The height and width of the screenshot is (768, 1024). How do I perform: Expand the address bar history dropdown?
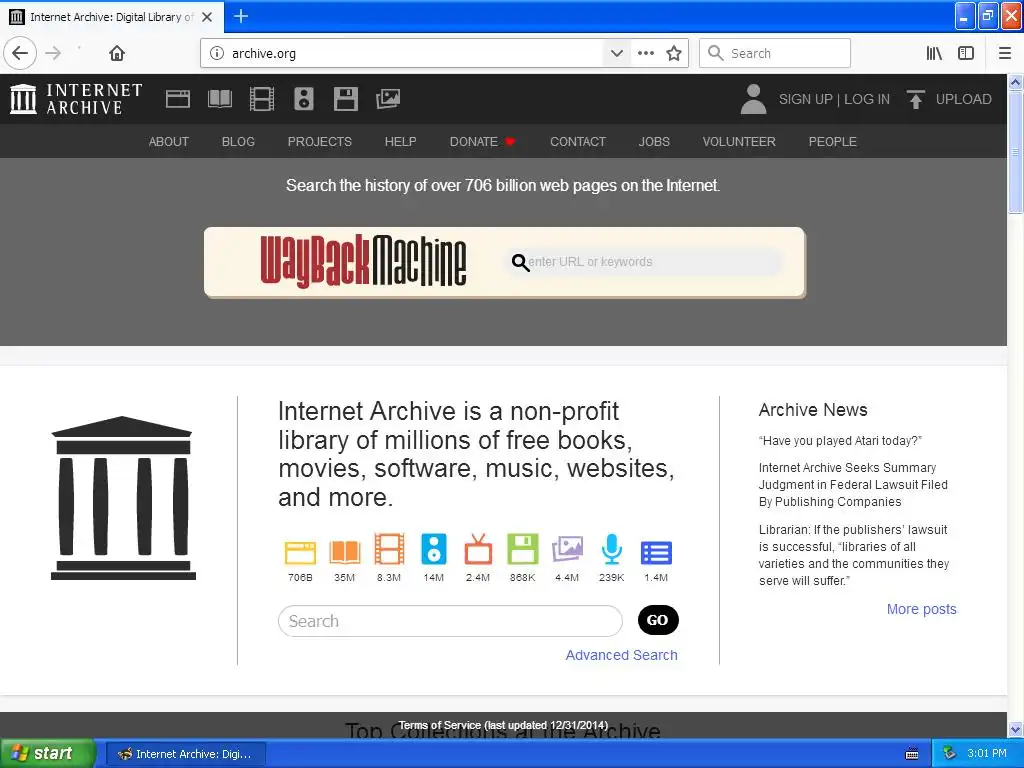(616, 53)
